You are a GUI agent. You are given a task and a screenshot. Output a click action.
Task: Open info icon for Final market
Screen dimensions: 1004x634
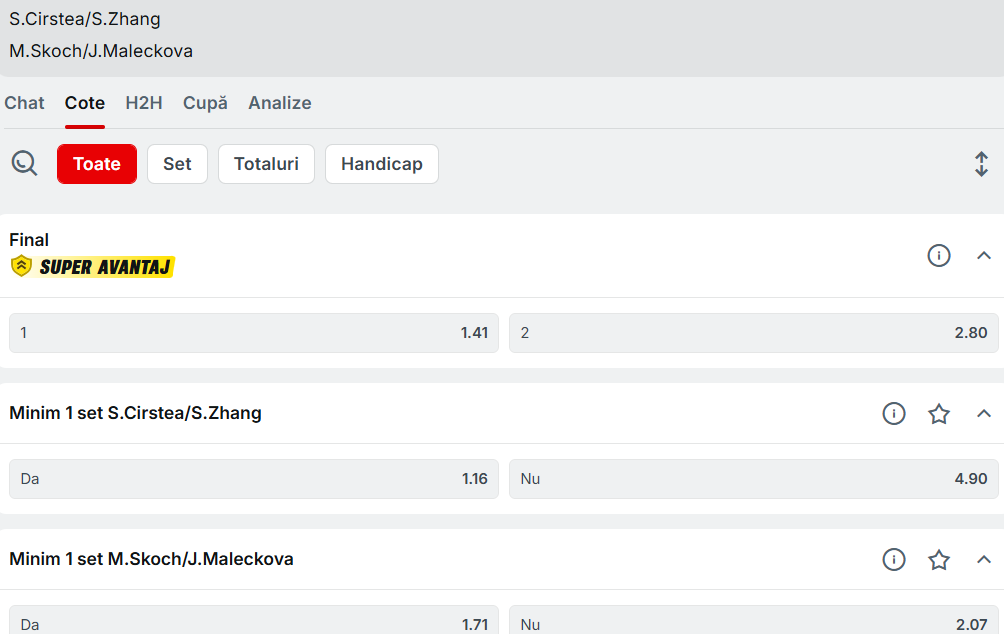pyautogui.click(x=938, y=255)
